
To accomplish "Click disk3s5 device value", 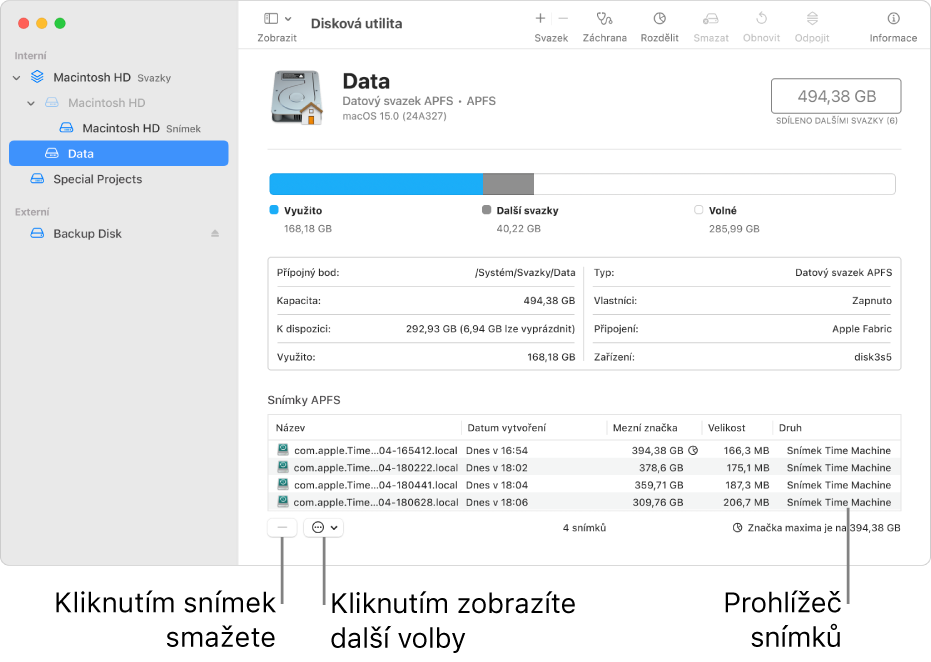I will tap(873, 357).
